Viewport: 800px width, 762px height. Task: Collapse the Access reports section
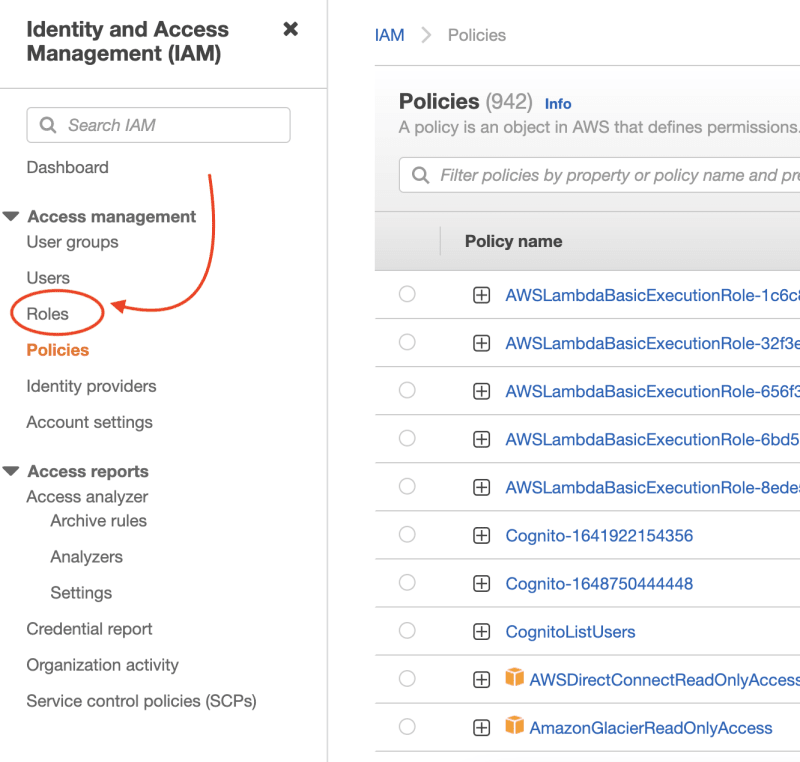pos(11,471)
